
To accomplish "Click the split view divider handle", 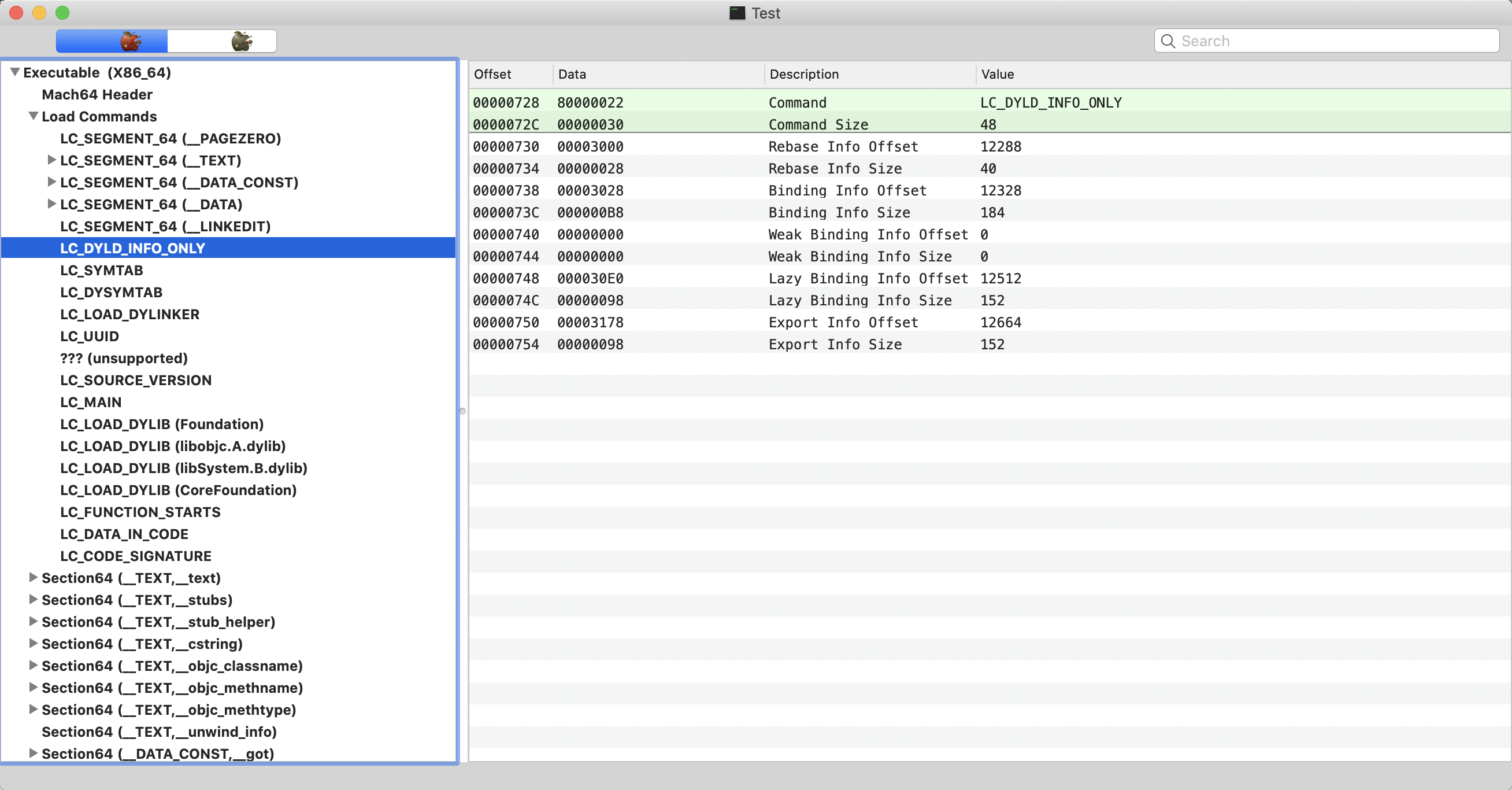I will coord(462,411).
